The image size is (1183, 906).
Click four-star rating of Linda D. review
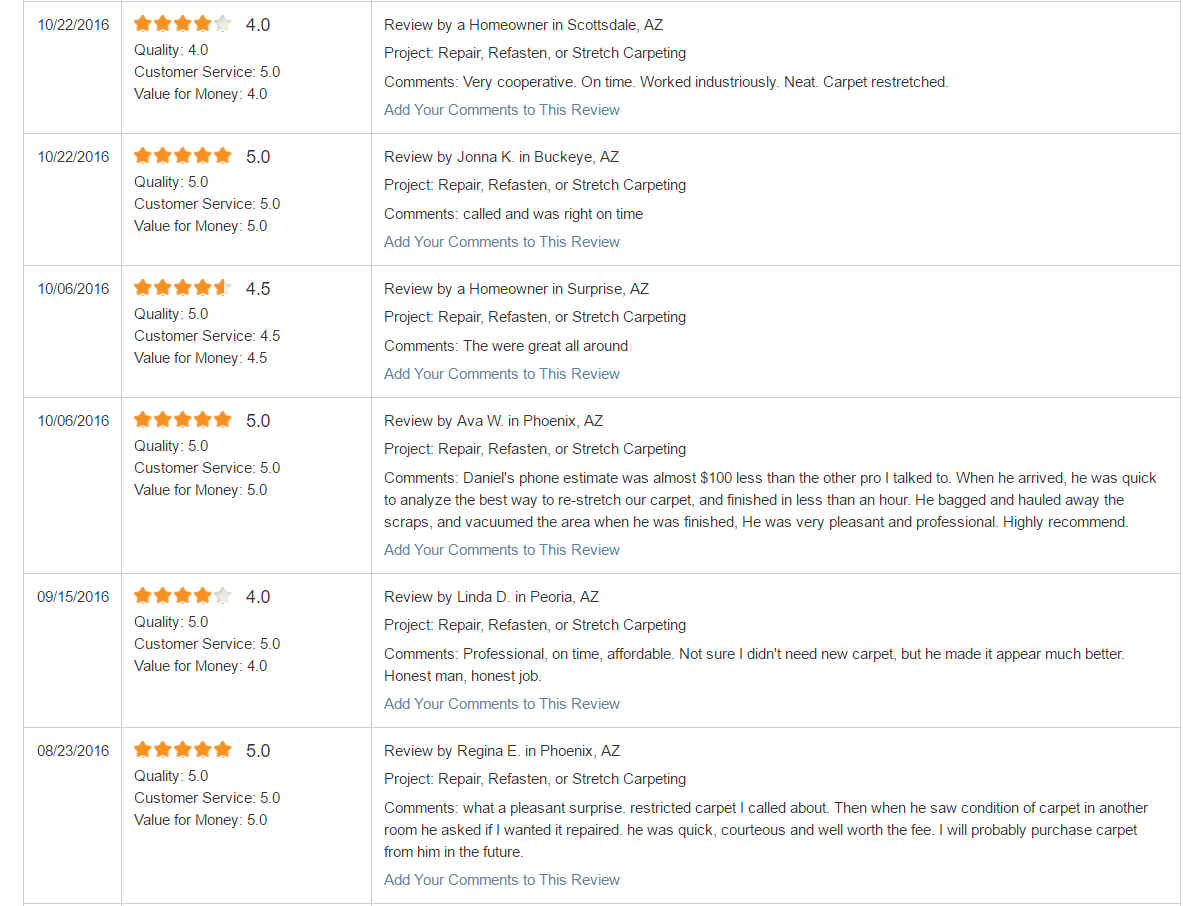click(x=183, y=596)
